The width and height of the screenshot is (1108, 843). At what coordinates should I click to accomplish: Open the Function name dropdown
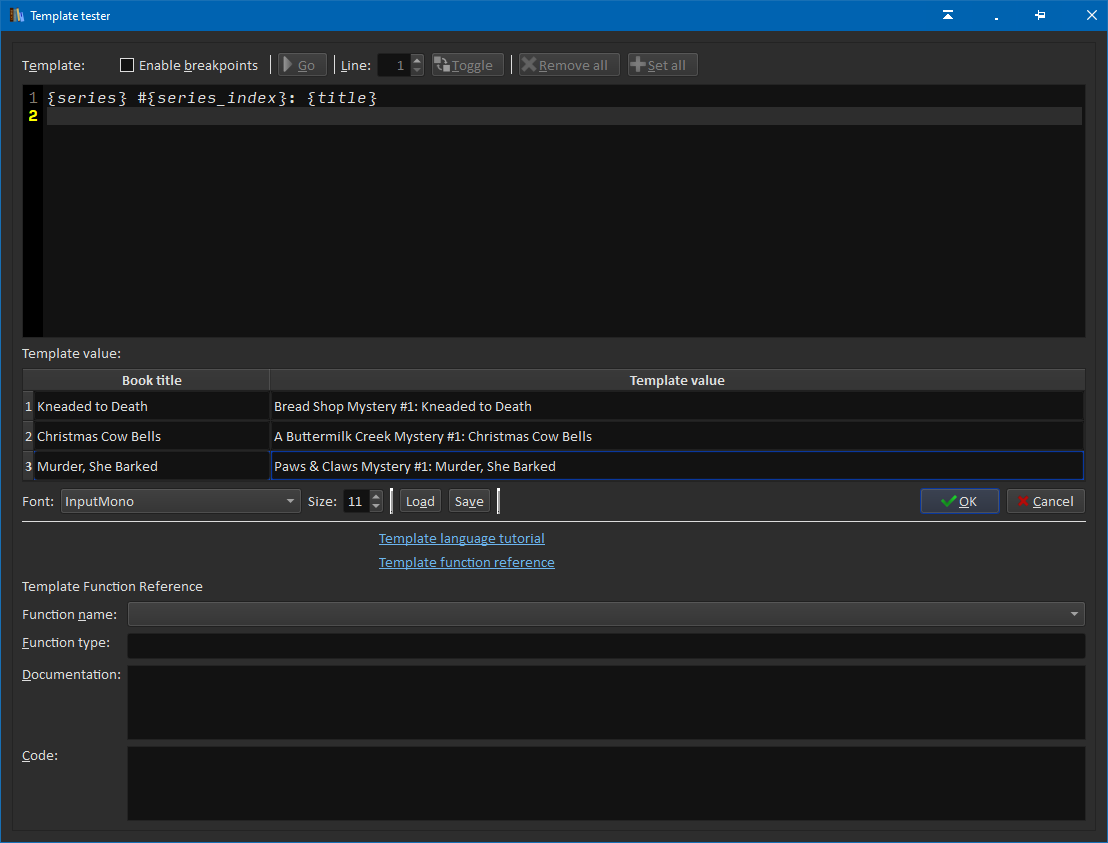pyautogui.click(x=606, y=614)
